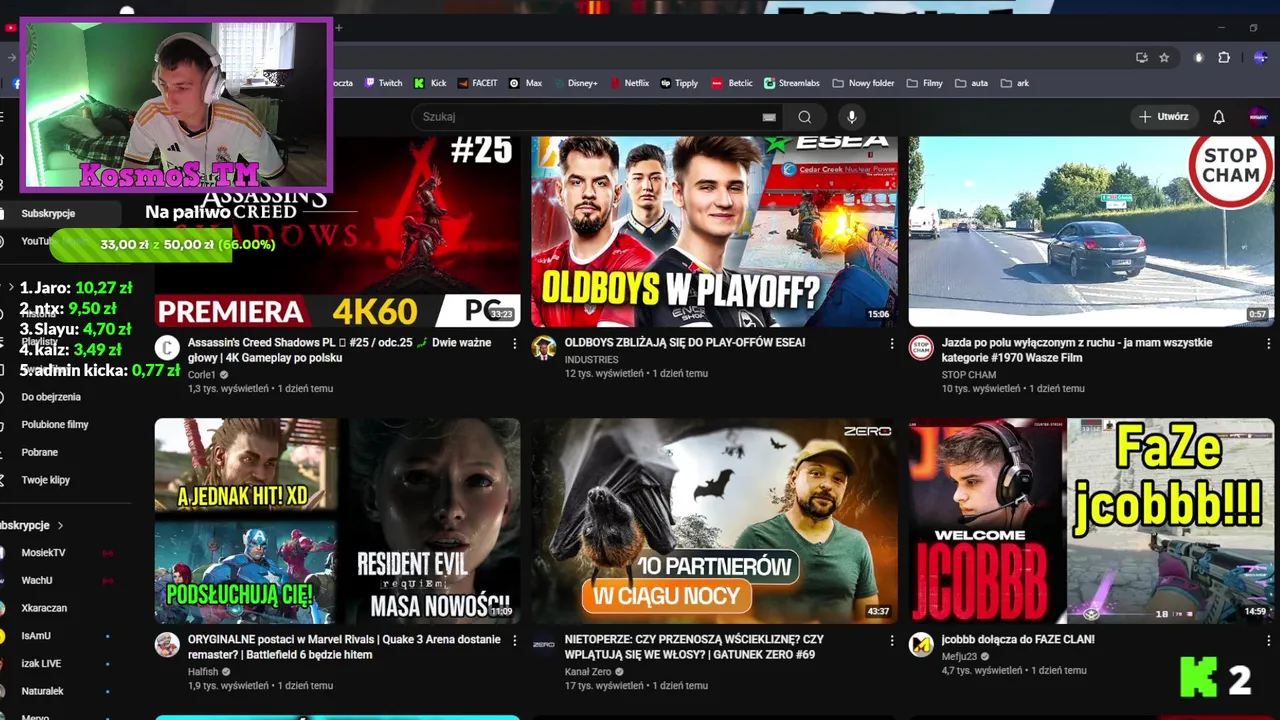Open the Betclic bookmark
Image resolution: width=1280 pixels, height=720 pixels.
(732, 83)
